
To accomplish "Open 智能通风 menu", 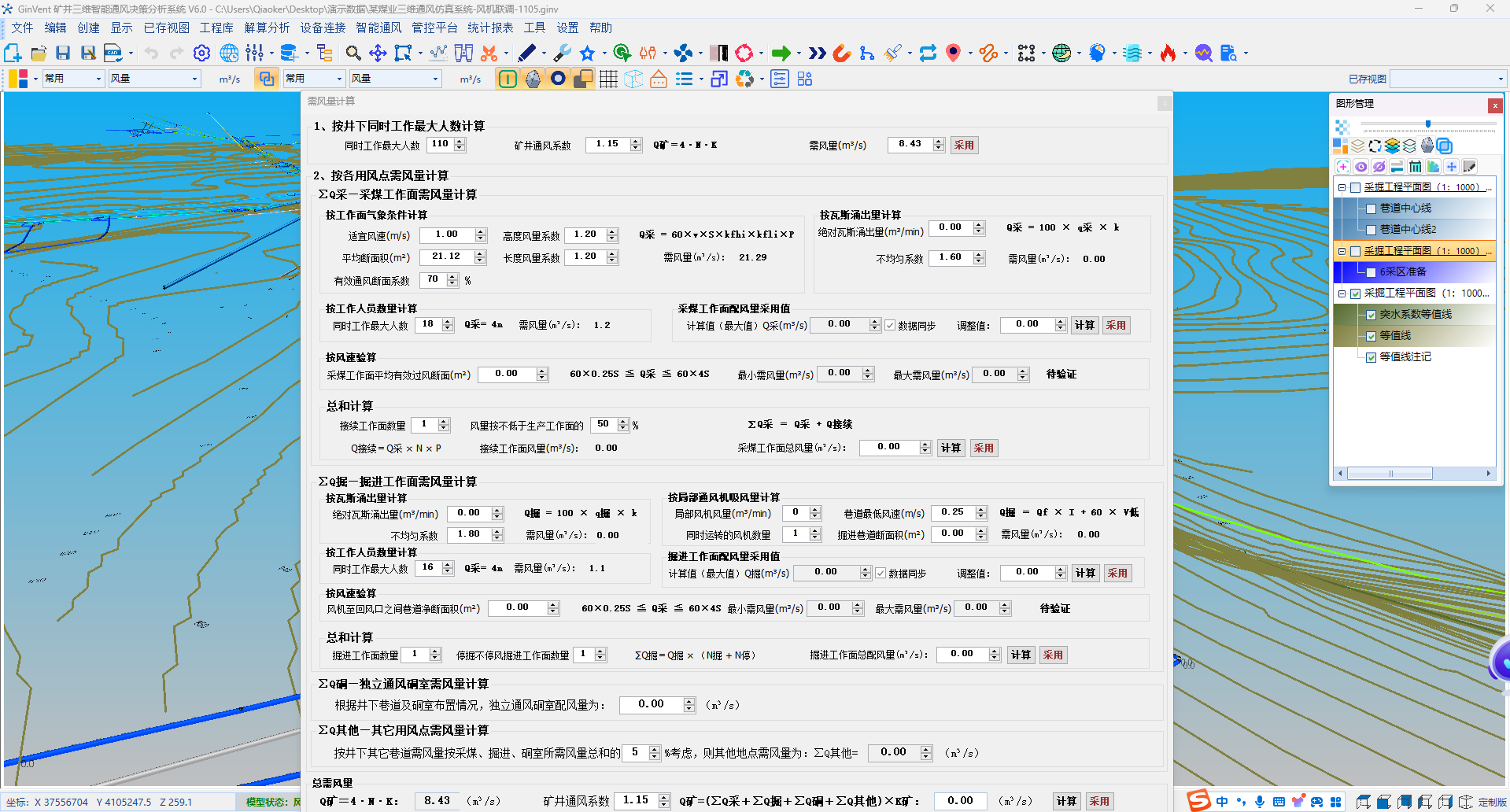I will (x=378, y=28).
